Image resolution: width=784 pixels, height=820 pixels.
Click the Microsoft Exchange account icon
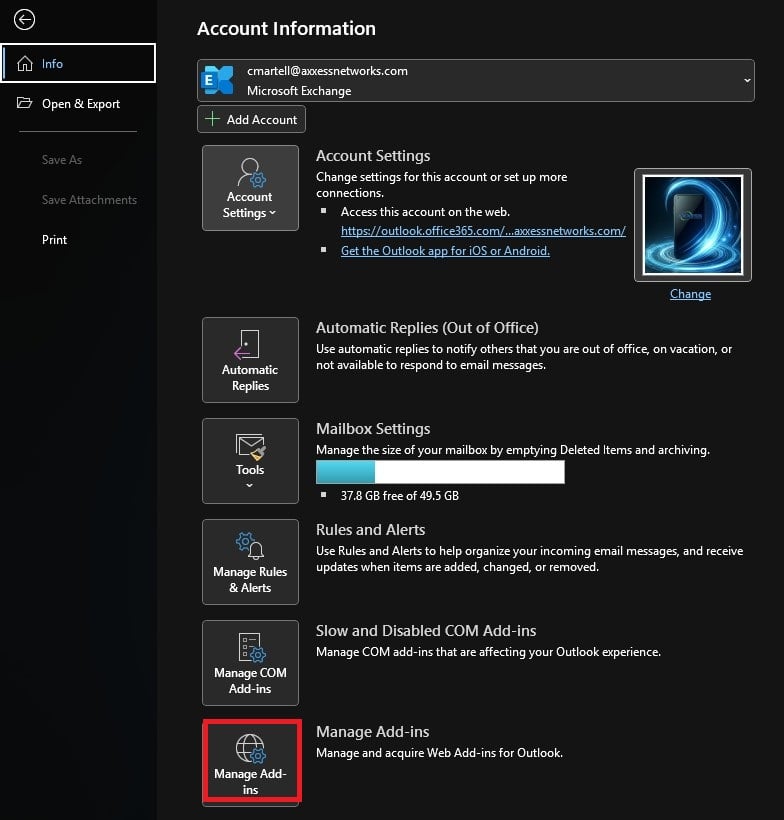click(x=218, y=81)
